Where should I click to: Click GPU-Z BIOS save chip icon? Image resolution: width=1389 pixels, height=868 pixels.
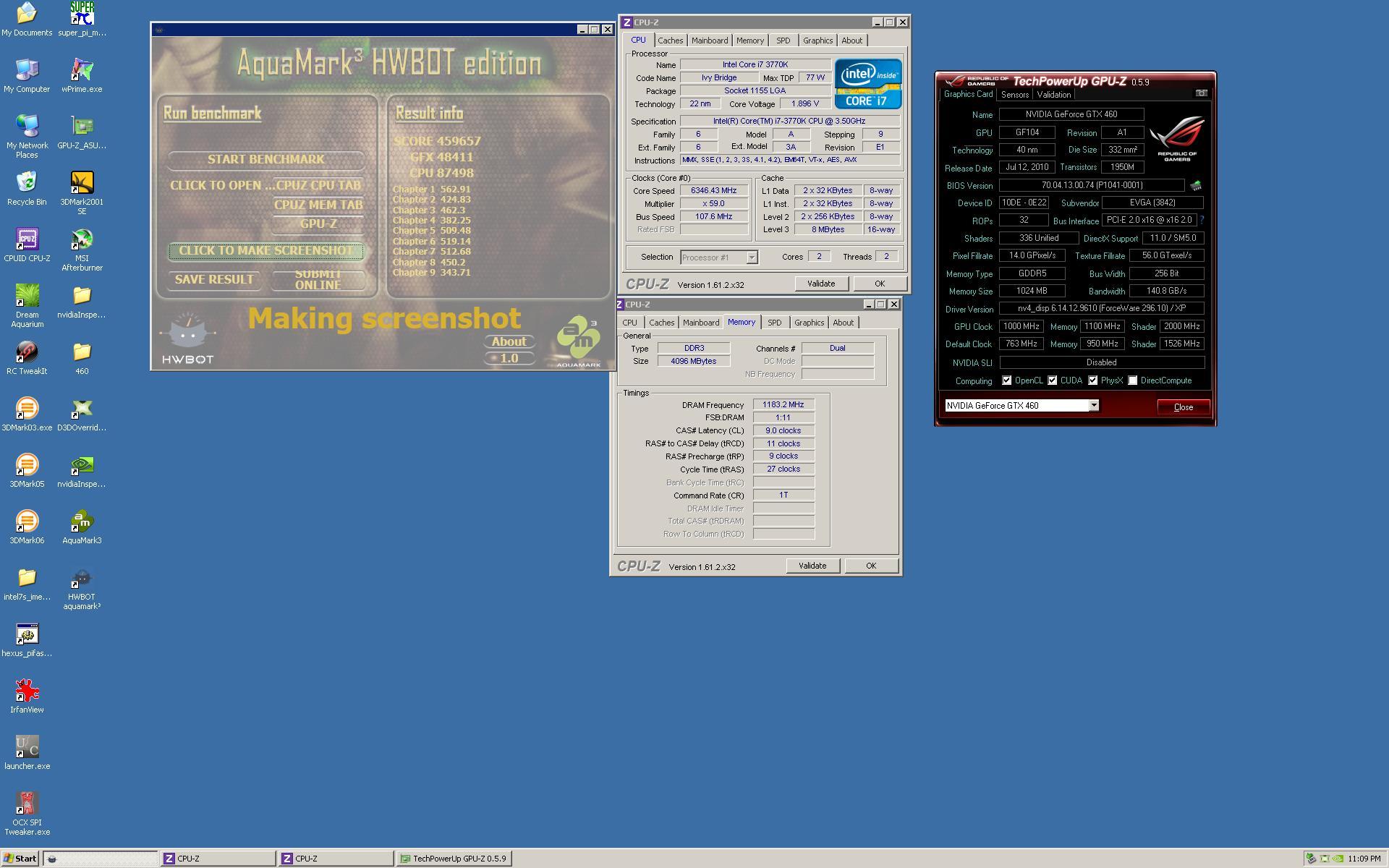pyautogui.click(x=1196, y=186)
